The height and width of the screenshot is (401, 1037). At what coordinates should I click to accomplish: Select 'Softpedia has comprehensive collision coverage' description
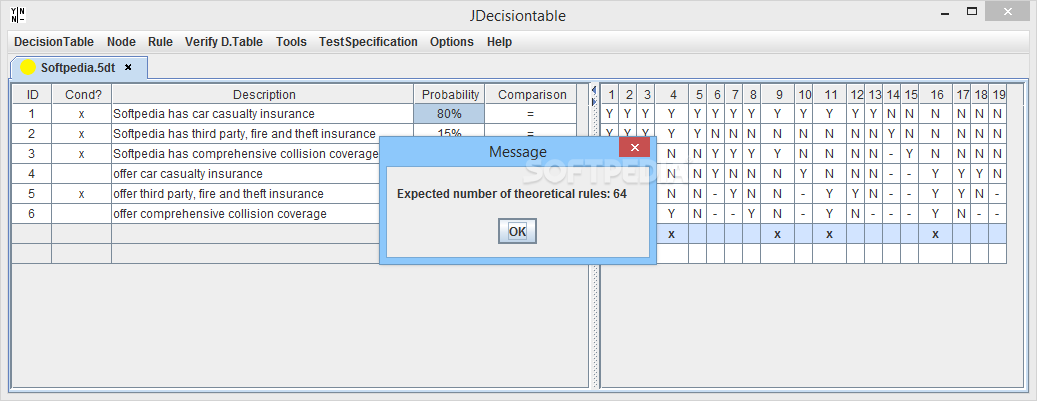246,154
